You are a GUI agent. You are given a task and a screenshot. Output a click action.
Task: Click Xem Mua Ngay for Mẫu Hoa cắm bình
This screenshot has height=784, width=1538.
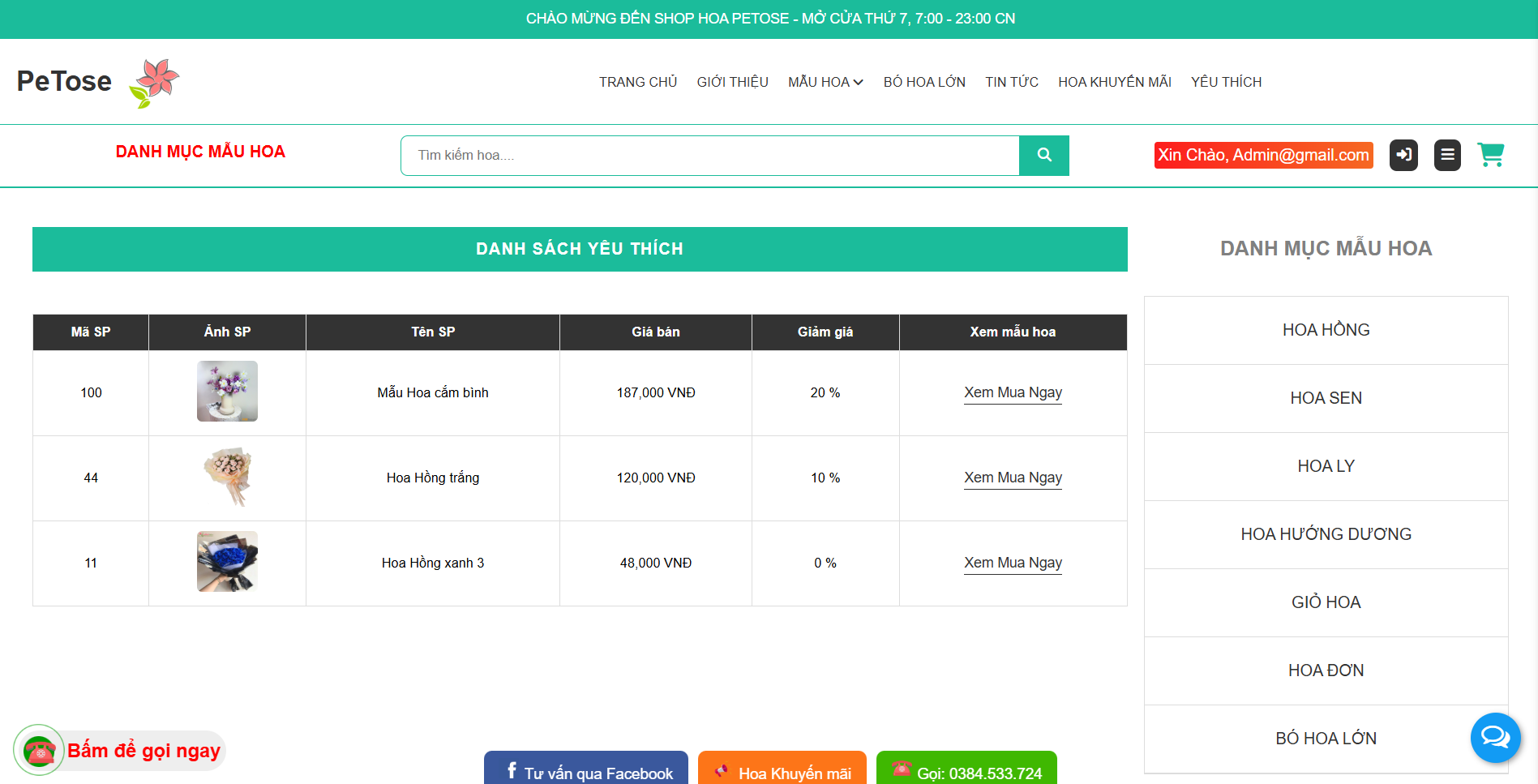pos(1013,392)
